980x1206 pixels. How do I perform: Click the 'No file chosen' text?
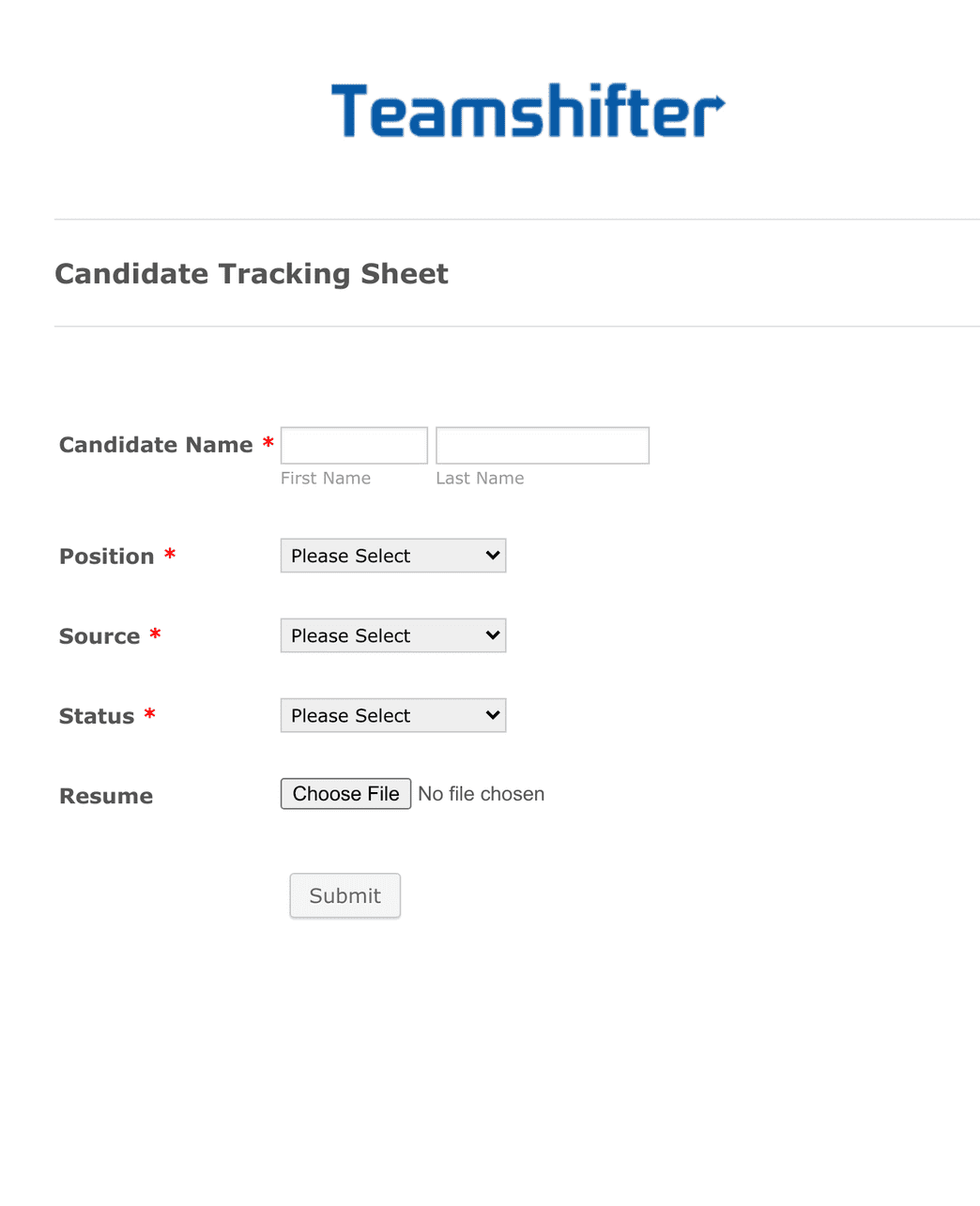[x=482, y=793]
